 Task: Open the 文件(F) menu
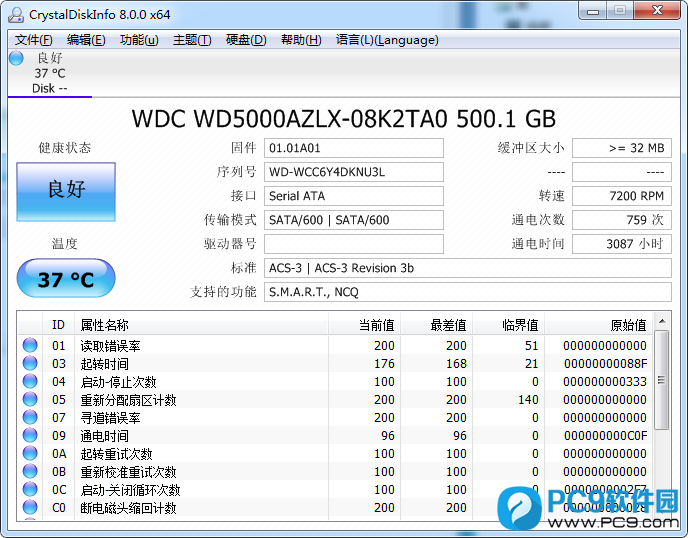click(33, 40)
